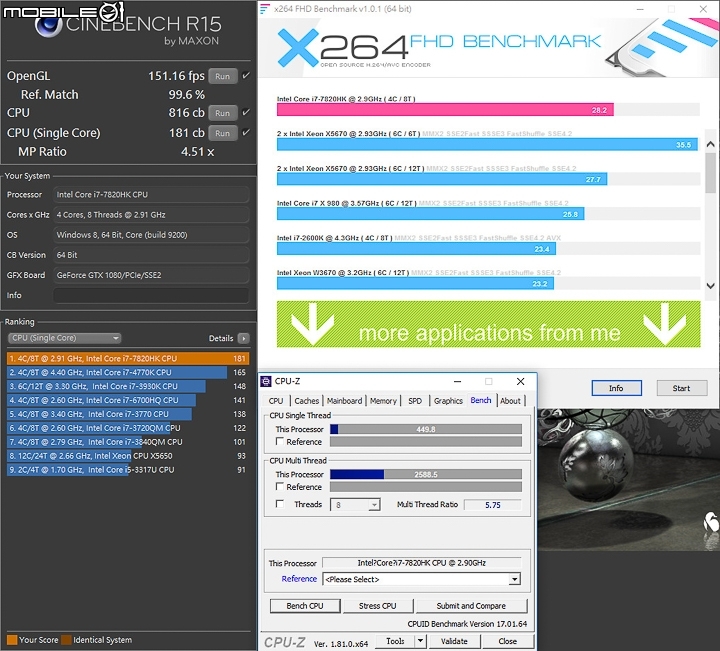
Task: Click right down-arrow on green banner
Action: click(664, 324)
